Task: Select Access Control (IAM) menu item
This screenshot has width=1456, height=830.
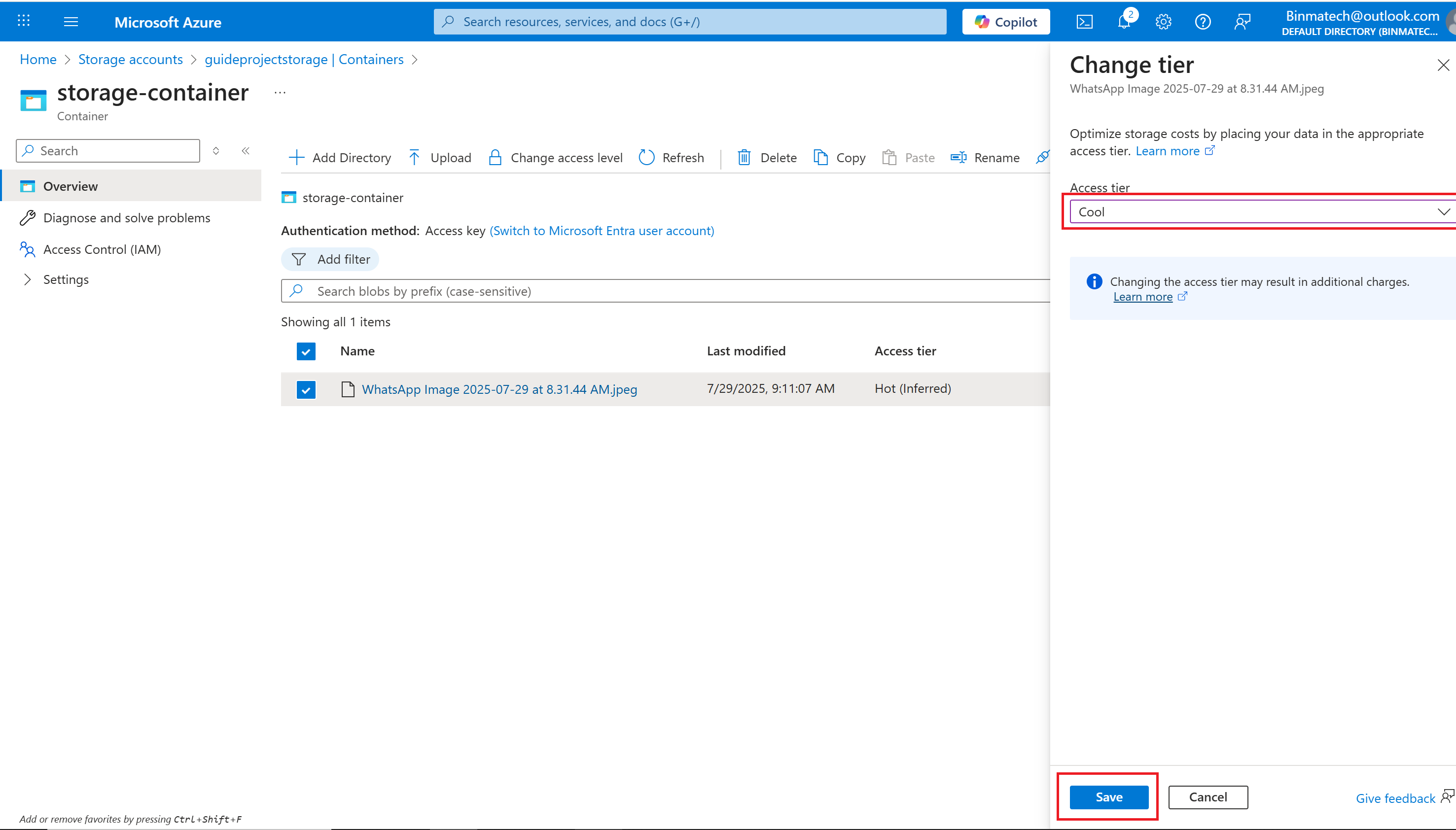Action: (102, 249)
